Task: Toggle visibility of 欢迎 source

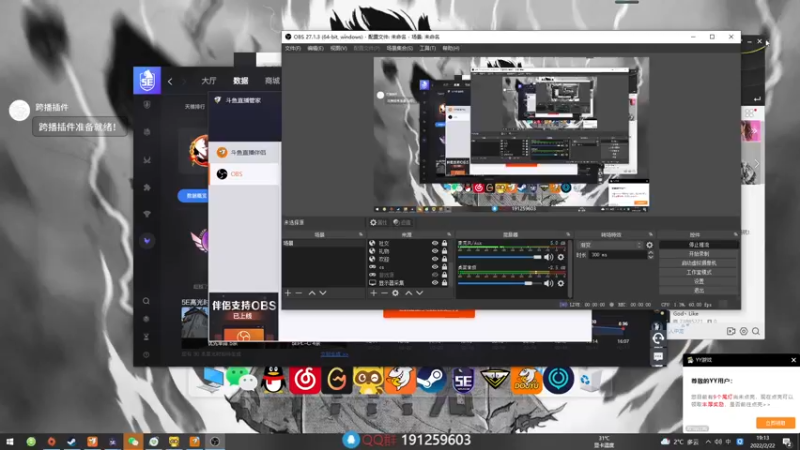Action: click(435, 259)
